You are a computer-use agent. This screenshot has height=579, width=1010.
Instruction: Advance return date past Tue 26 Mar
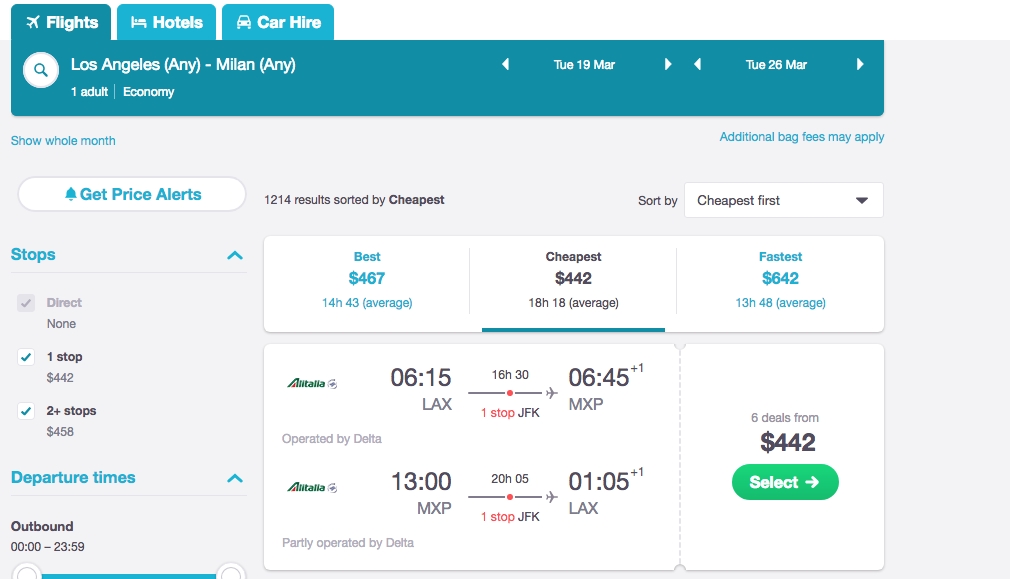click(x=860, y=64)
